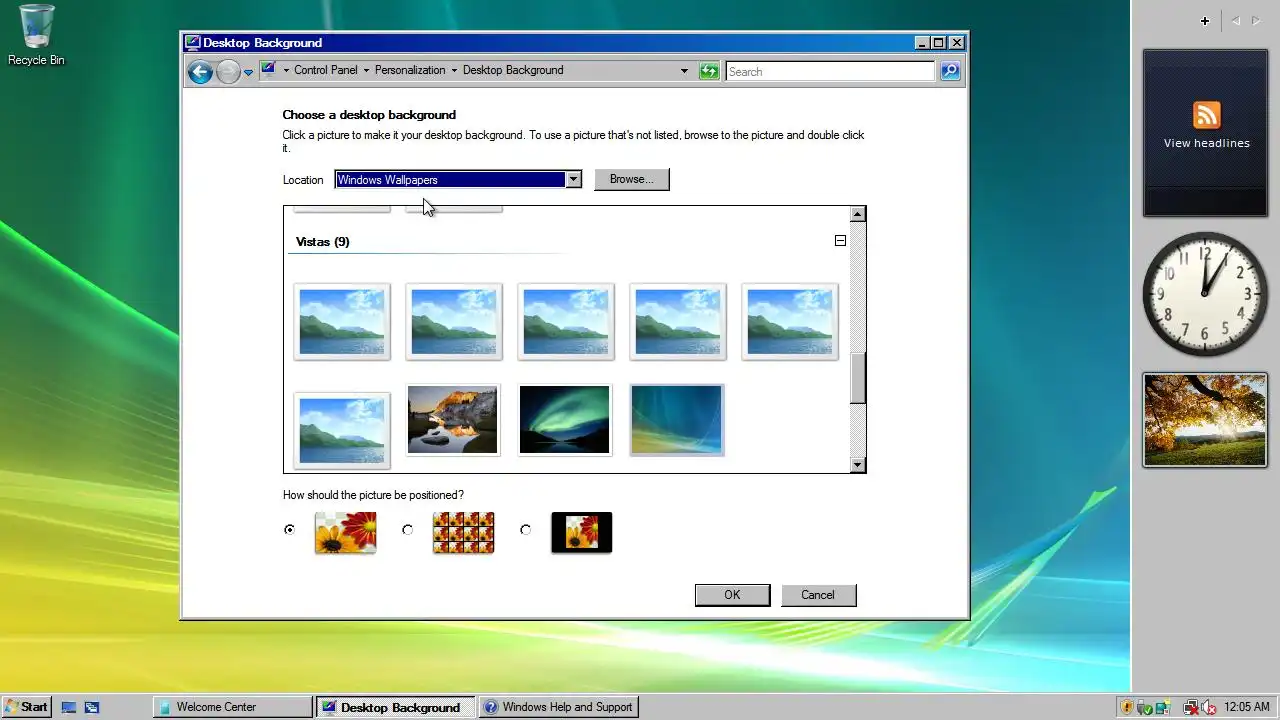Click the security shield tray icon
Screen dimensions: 1280x720
pyautogui.click(x=1127, y=707)
